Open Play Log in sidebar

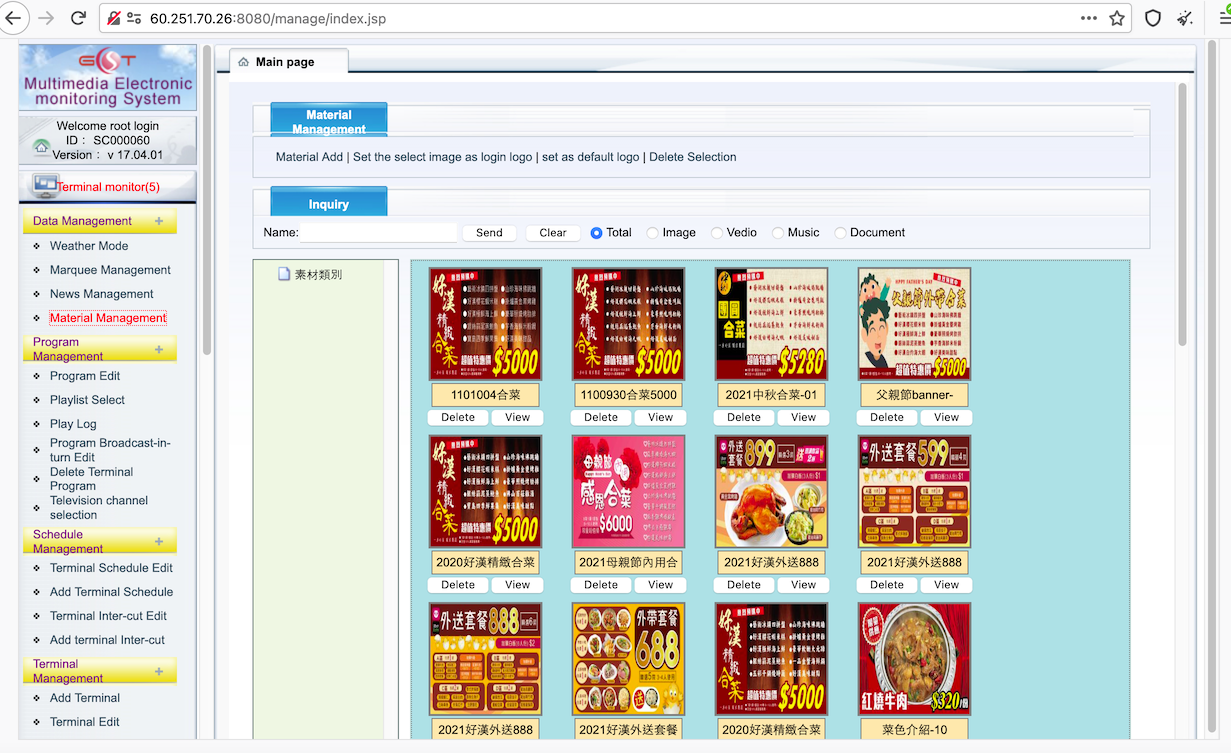73,424
